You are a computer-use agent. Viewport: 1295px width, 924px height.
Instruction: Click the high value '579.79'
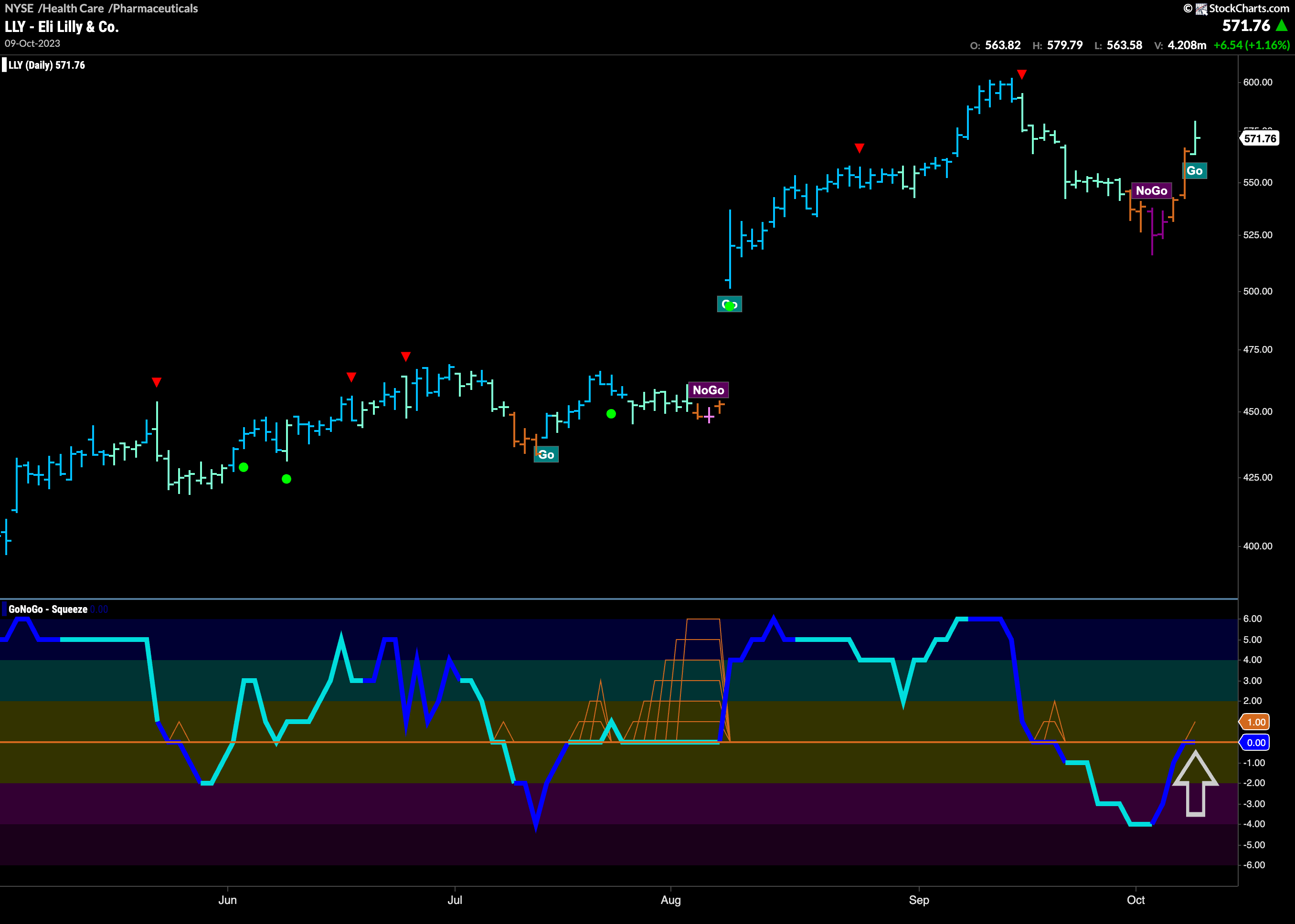pos(1065,45)
